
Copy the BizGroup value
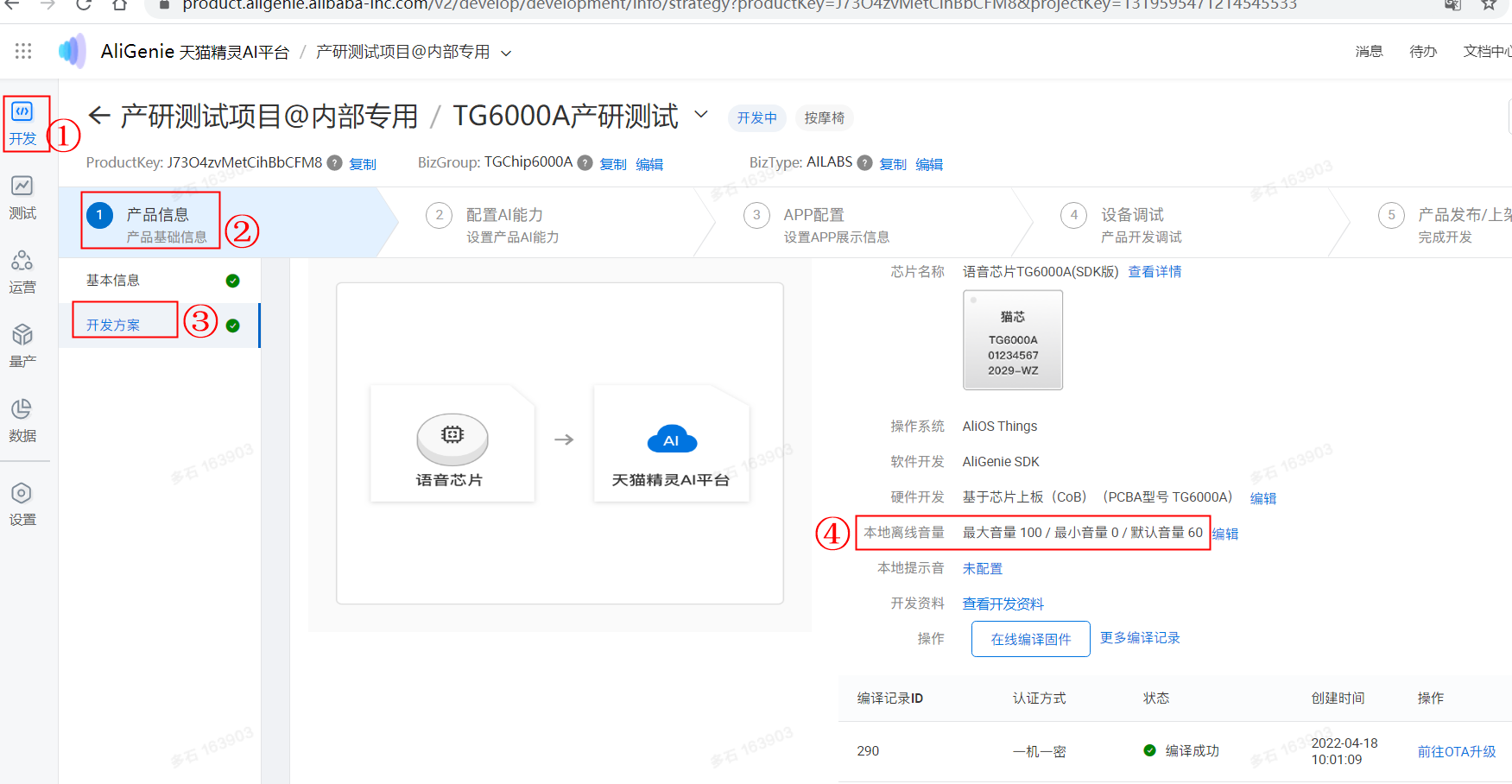click(613, 164)
